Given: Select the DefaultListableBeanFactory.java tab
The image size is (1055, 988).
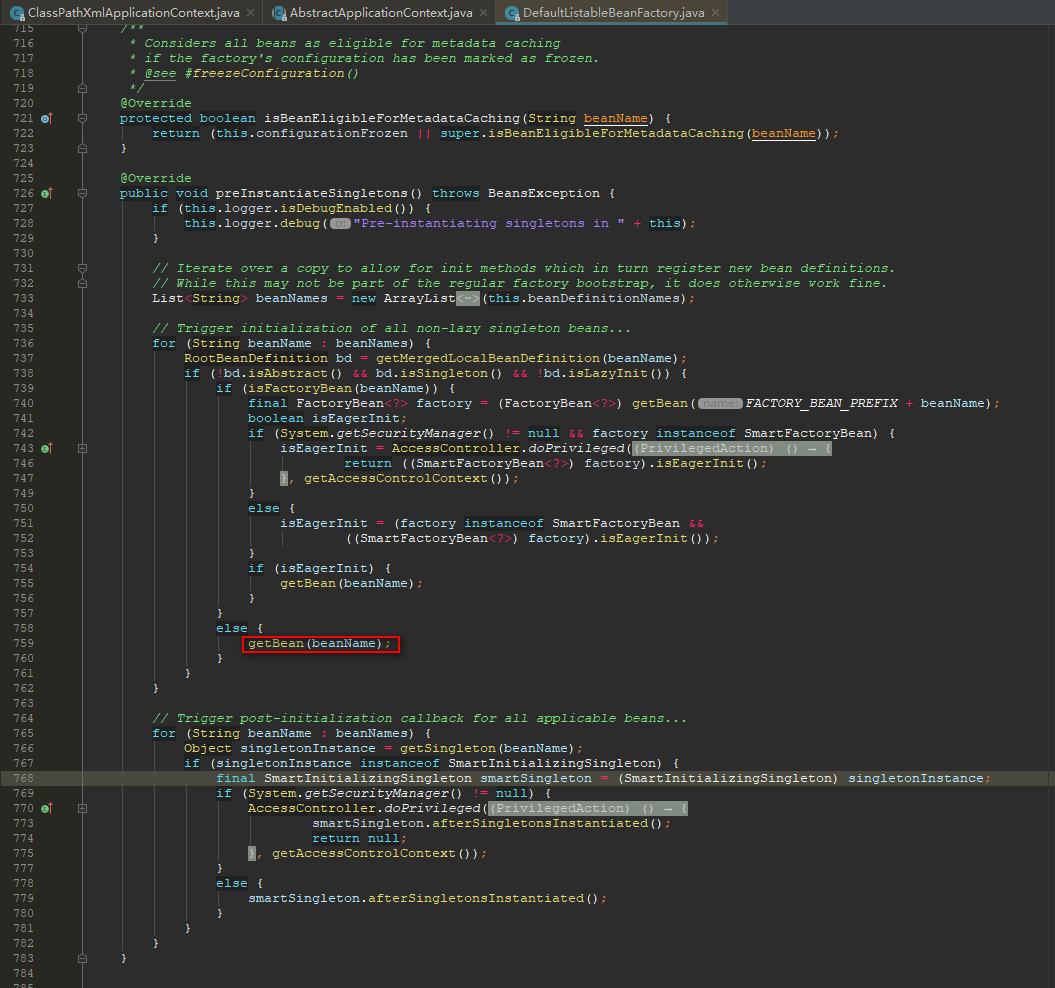Looking at the screenshot, I should click(x=613, y=13).
